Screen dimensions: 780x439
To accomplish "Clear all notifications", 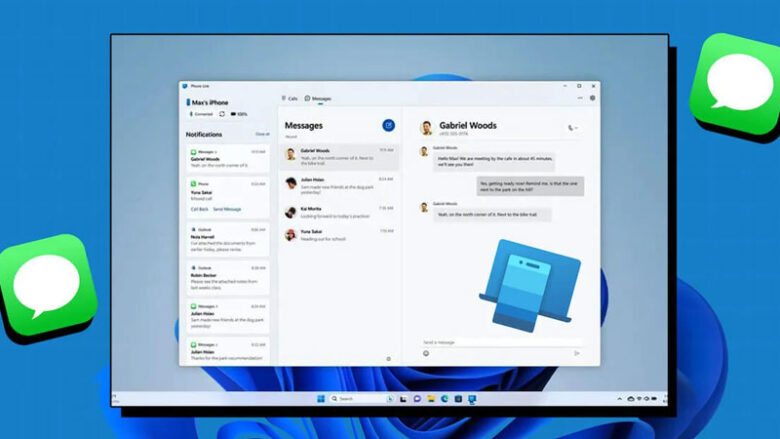I will point(262,134).
